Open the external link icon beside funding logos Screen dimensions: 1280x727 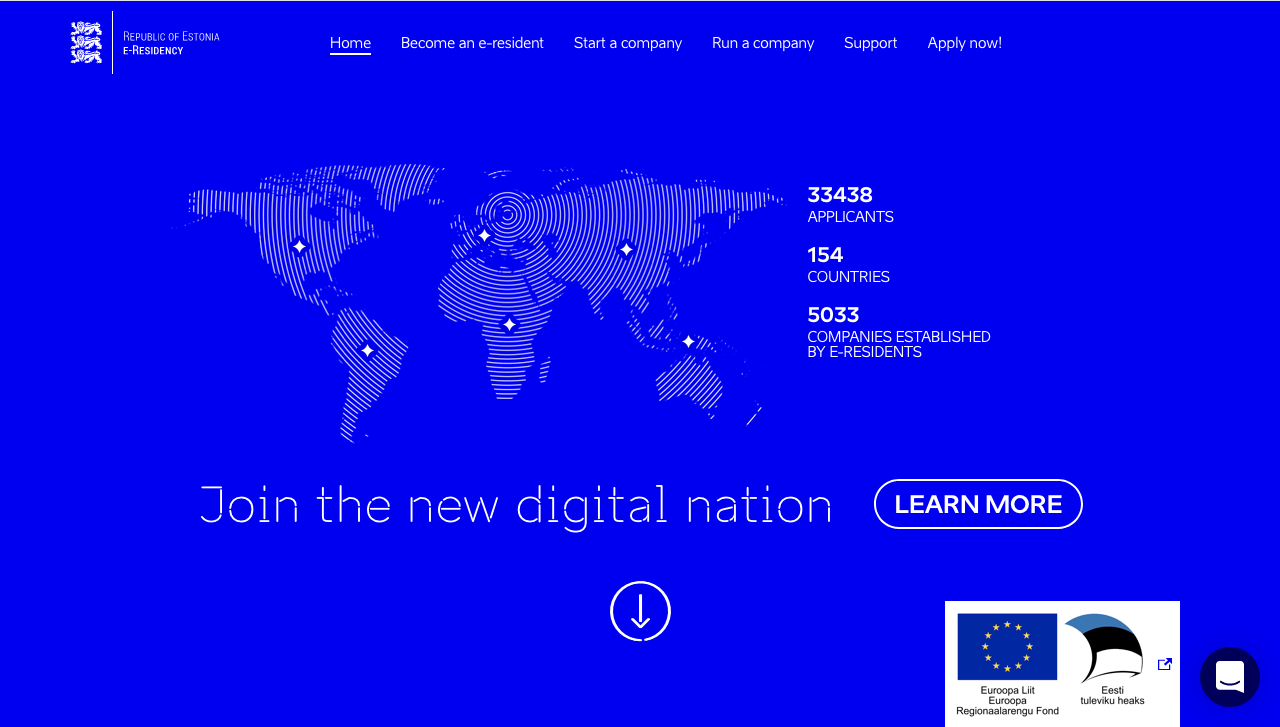(x=1164, y=664)
